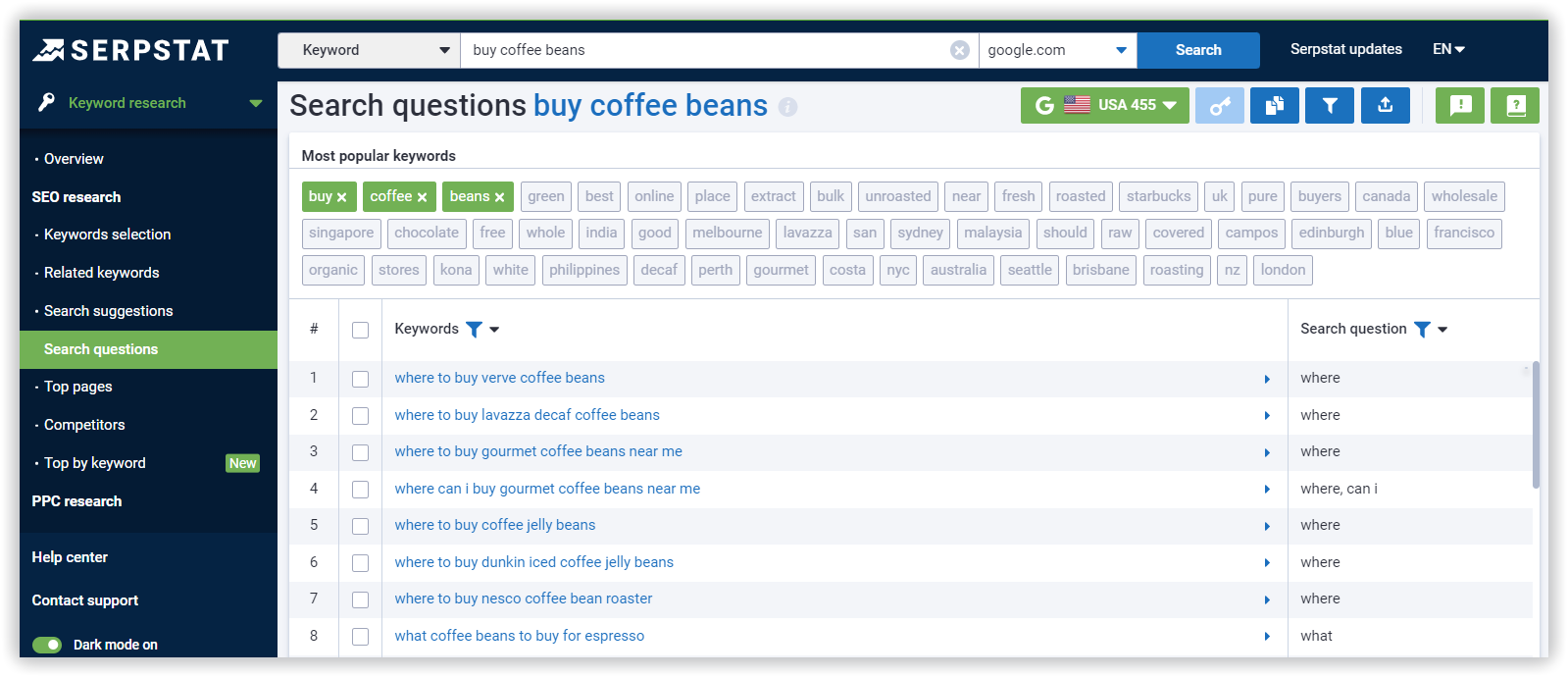The image size is (1568, 677).
Task: Open Contact support link
Action: 85,600
